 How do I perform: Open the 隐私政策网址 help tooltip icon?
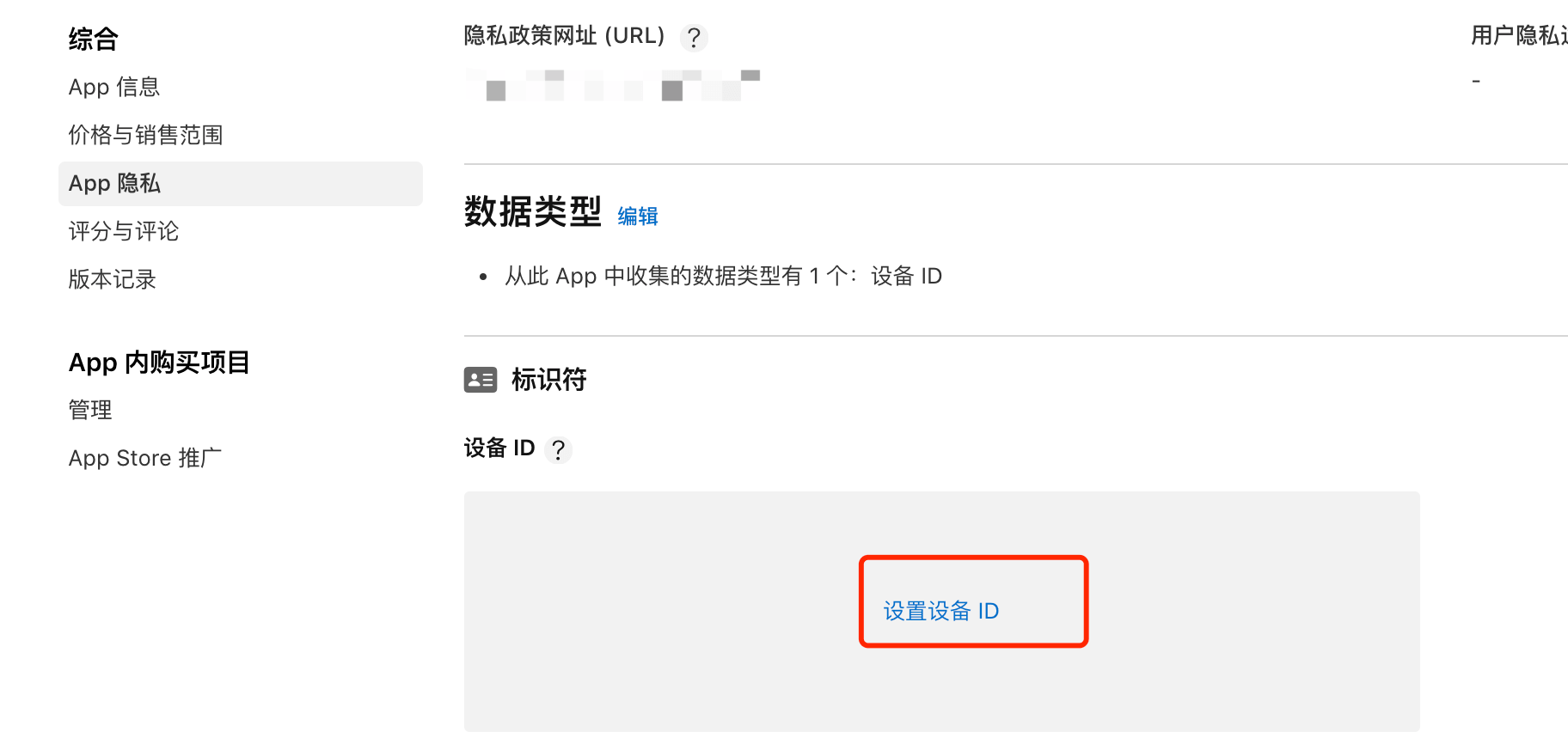tap(693, 37)
